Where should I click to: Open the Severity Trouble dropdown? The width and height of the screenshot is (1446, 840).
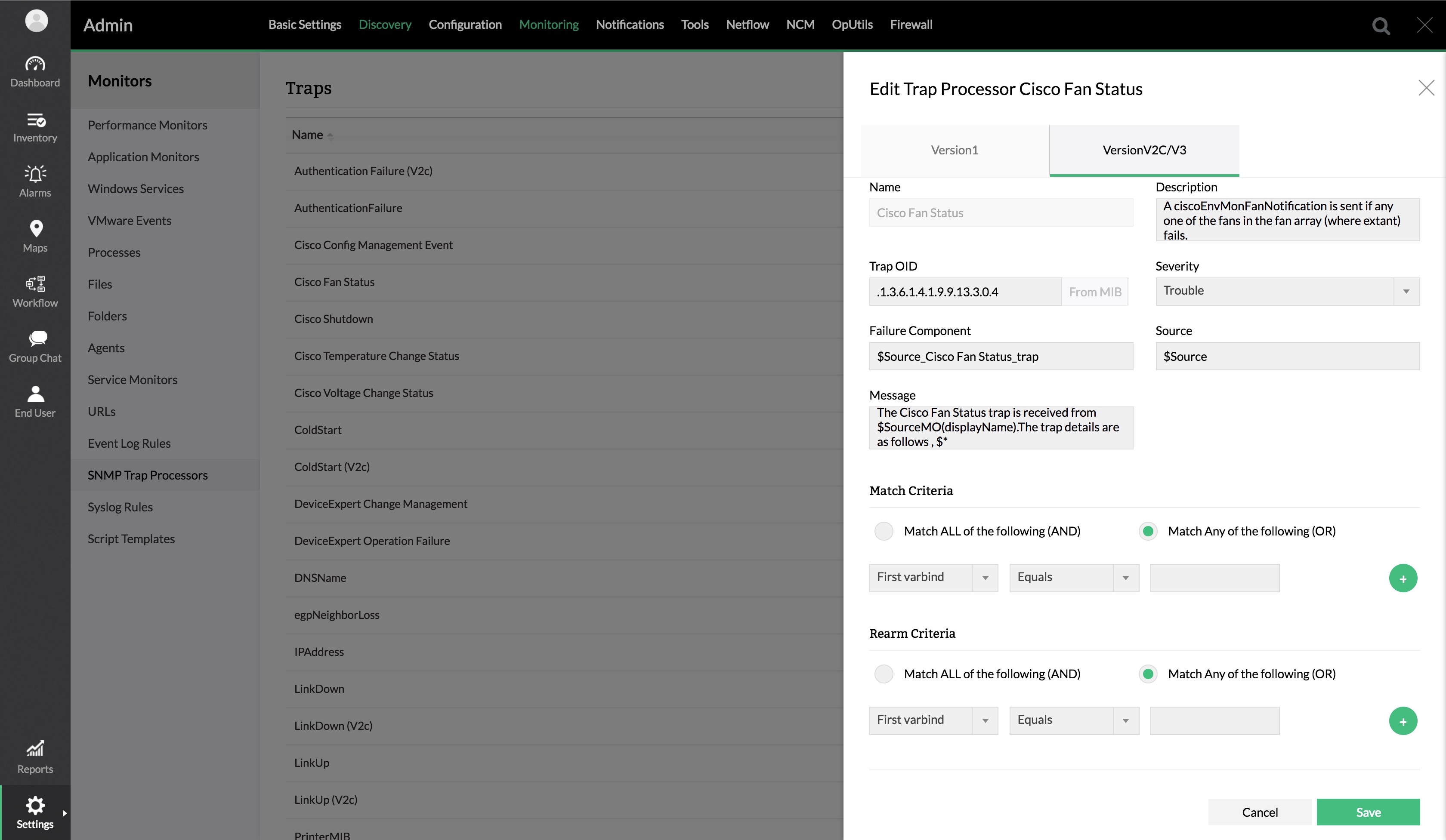pyautogui.click(x=1287, y=291)
